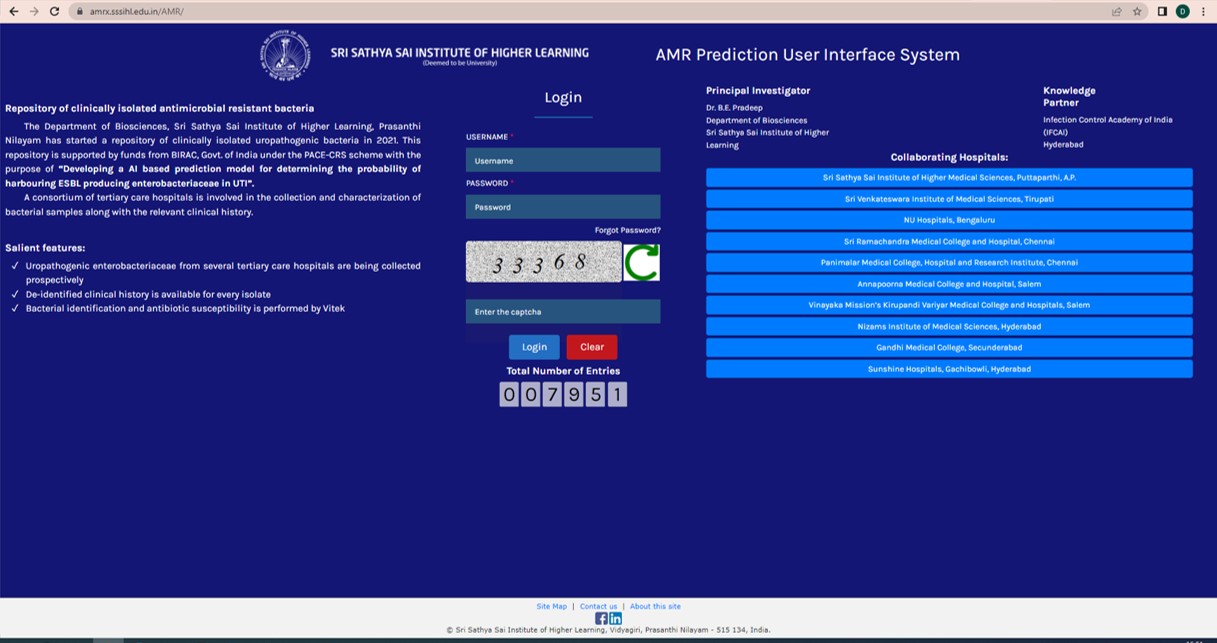Open the Chrome three-dot menu
Viewport: 1217px width, 643px height.
pyautogui.click(x=1203, y=11)
